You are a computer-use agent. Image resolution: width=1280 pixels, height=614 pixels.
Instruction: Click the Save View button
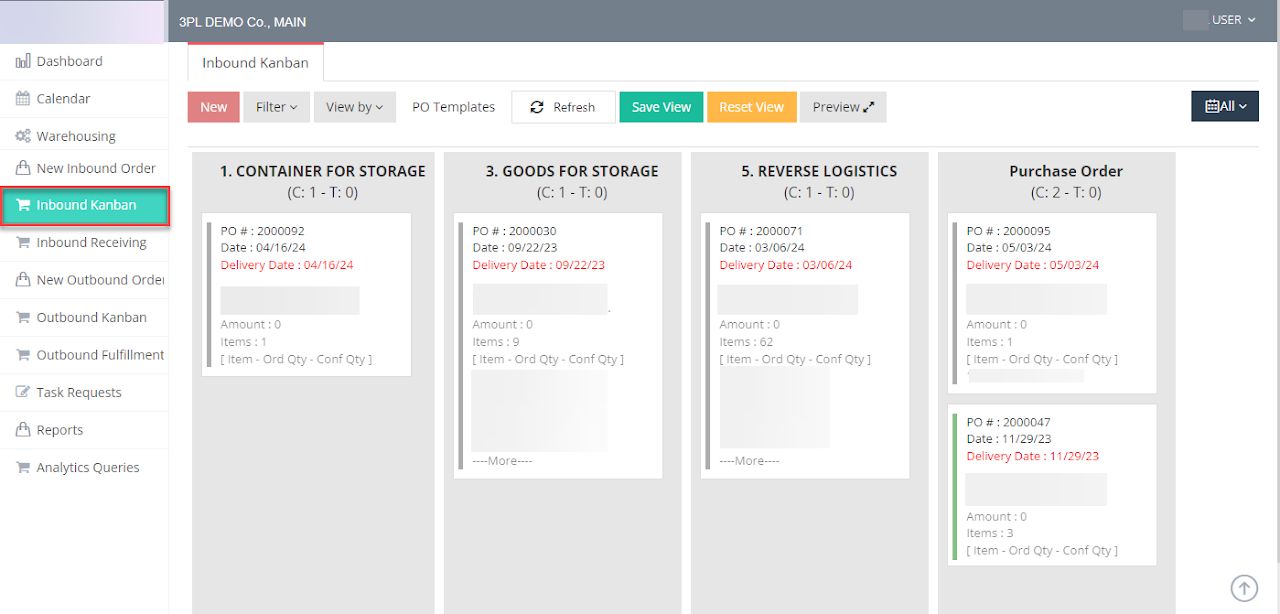pyautogui.click(x=661, y=107)
